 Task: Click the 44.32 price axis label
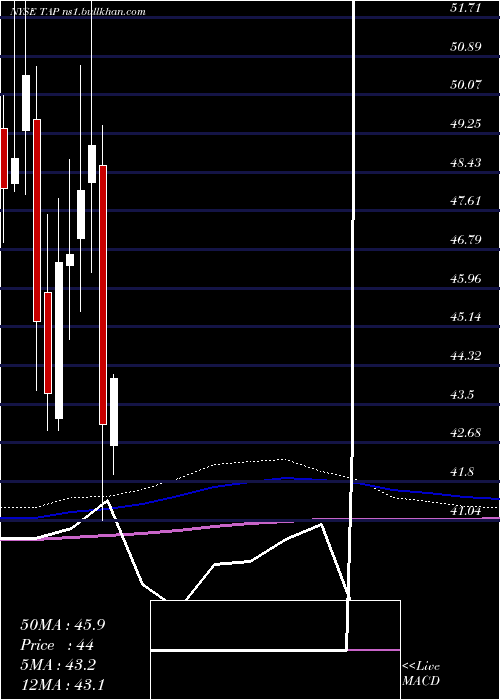[x=466, y=356]
